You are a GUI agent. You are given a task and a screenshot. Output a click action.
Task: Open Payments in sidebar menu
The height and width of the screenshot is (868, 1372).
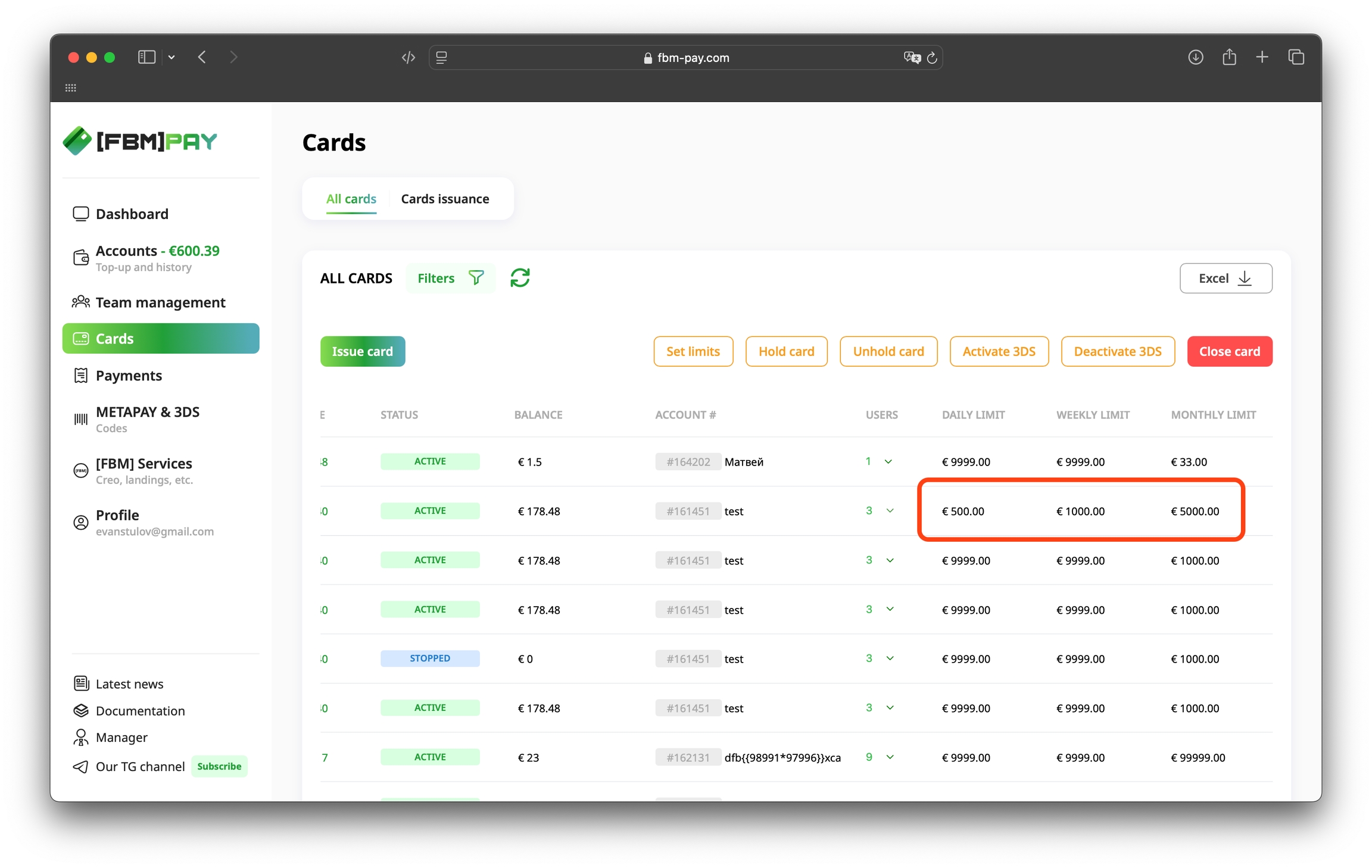click(129, 376)
